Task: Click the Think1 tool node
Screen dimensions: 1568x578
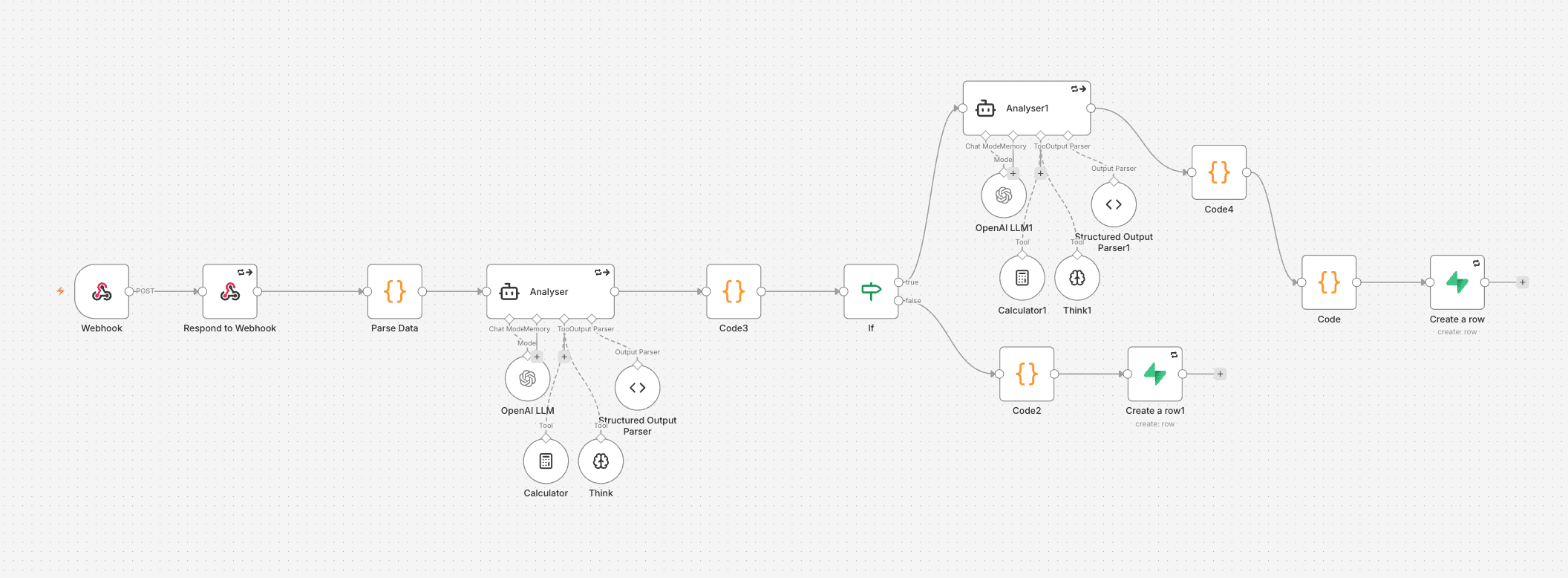Action: (1077, 278)
